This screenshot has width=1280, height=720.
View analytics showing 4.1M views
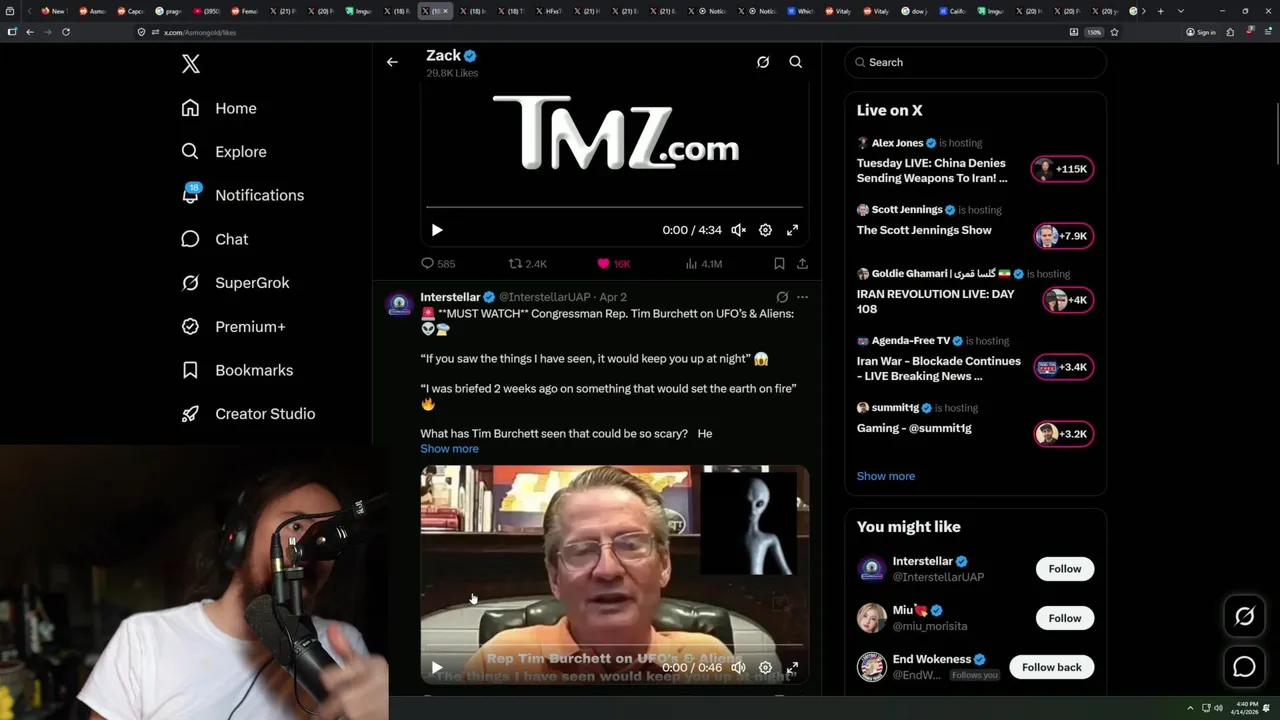click(x=703, y=264)
